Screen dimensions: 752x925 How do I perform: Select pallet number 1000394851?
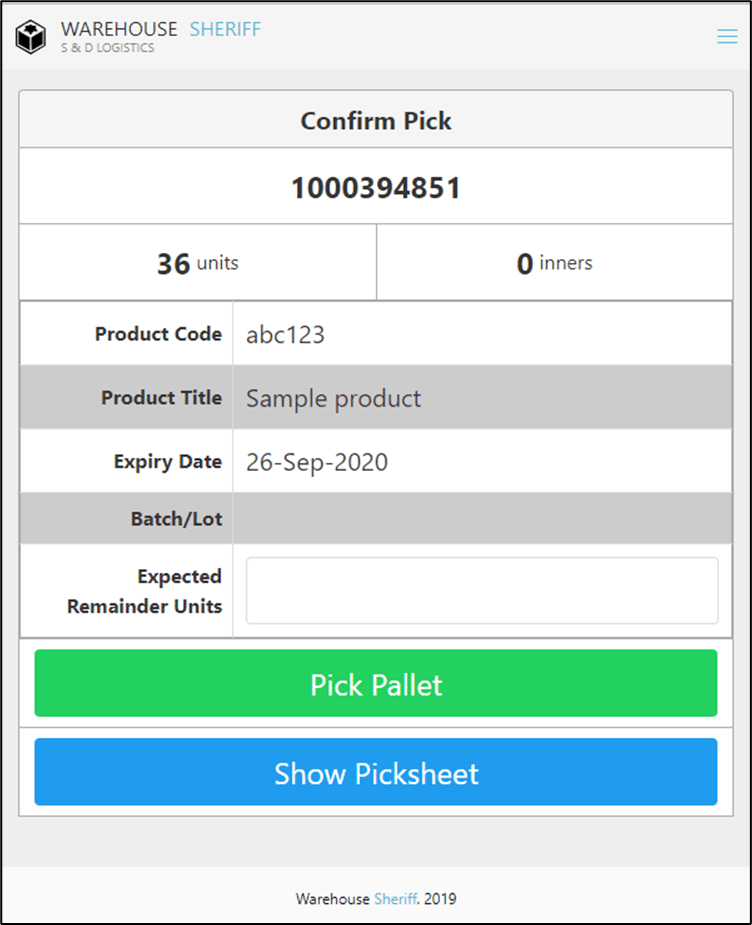click(376, 188)
